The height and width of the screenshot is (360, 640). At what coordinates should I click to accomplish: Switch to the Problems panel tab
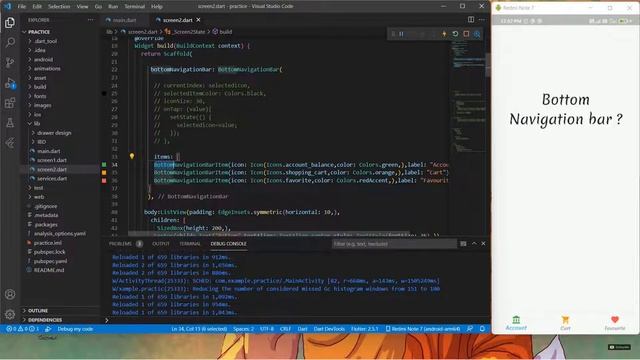coord(120,244)
